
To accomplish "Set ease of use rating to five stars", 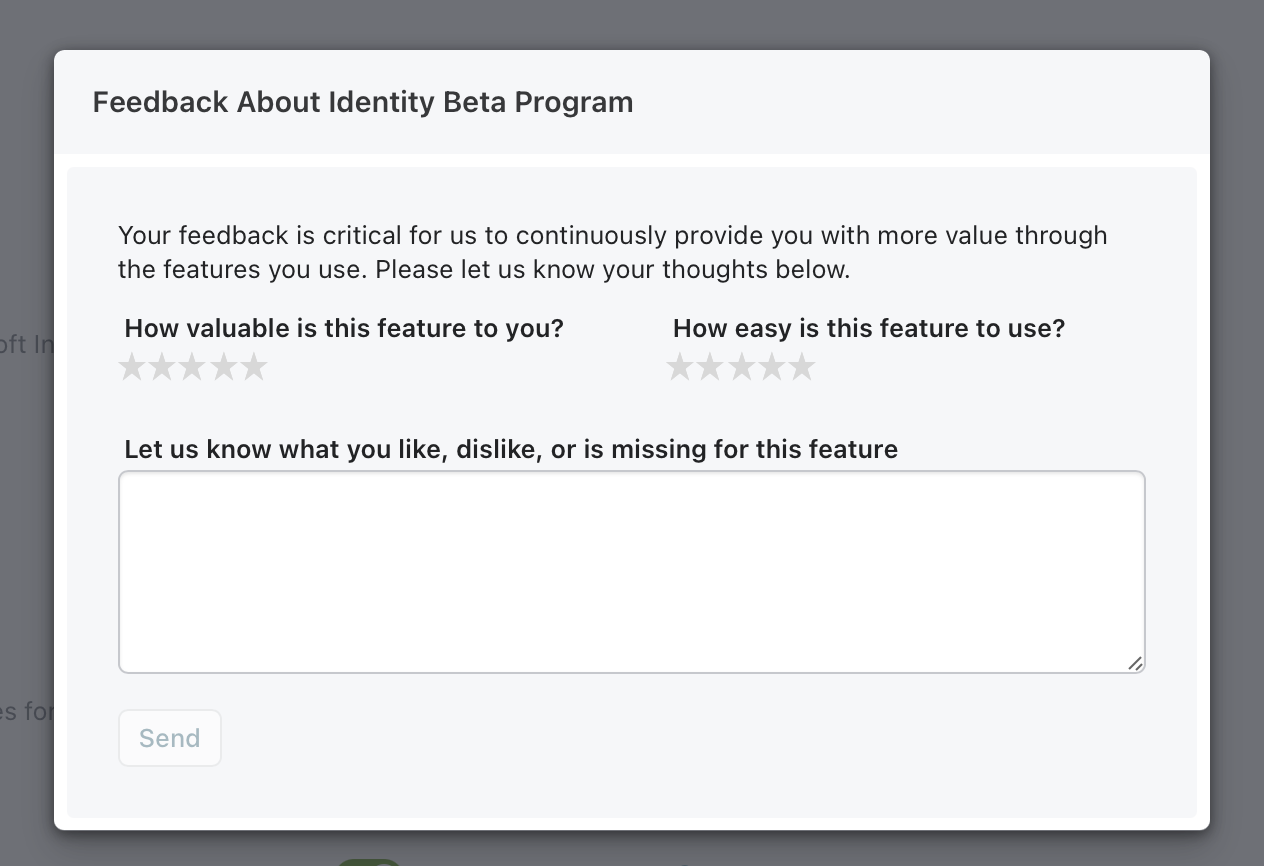I will click(803, 367).
